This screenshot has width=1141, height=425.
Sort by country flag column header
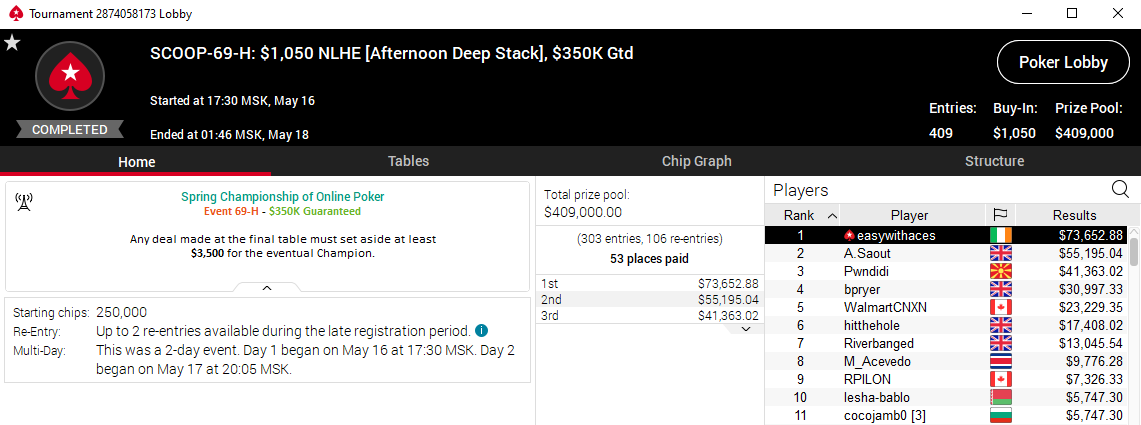point(1001,215)
